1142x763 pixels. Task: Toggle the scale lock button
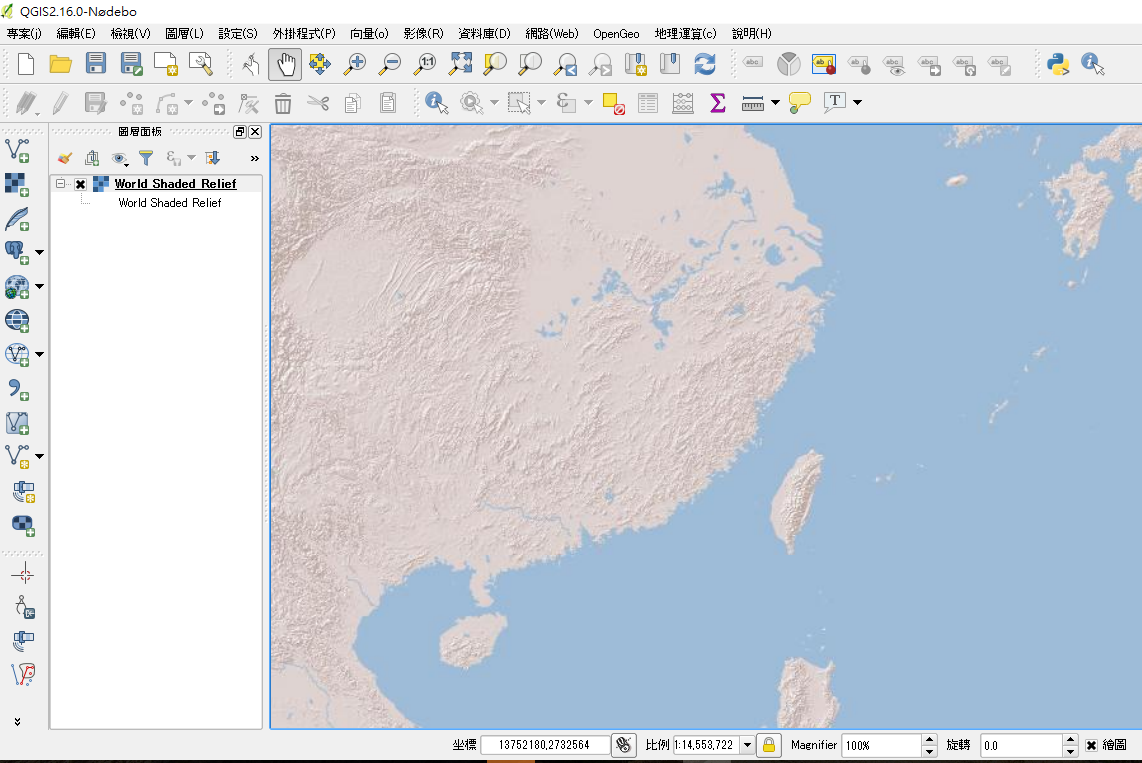pyautogui.click(x=768, y=745)
